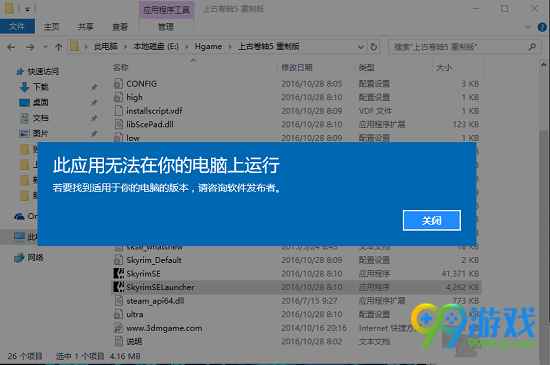Click the 关闭 button in the dialog
Viewport: 550px width, 365px height.
click(x=432, y=221)
